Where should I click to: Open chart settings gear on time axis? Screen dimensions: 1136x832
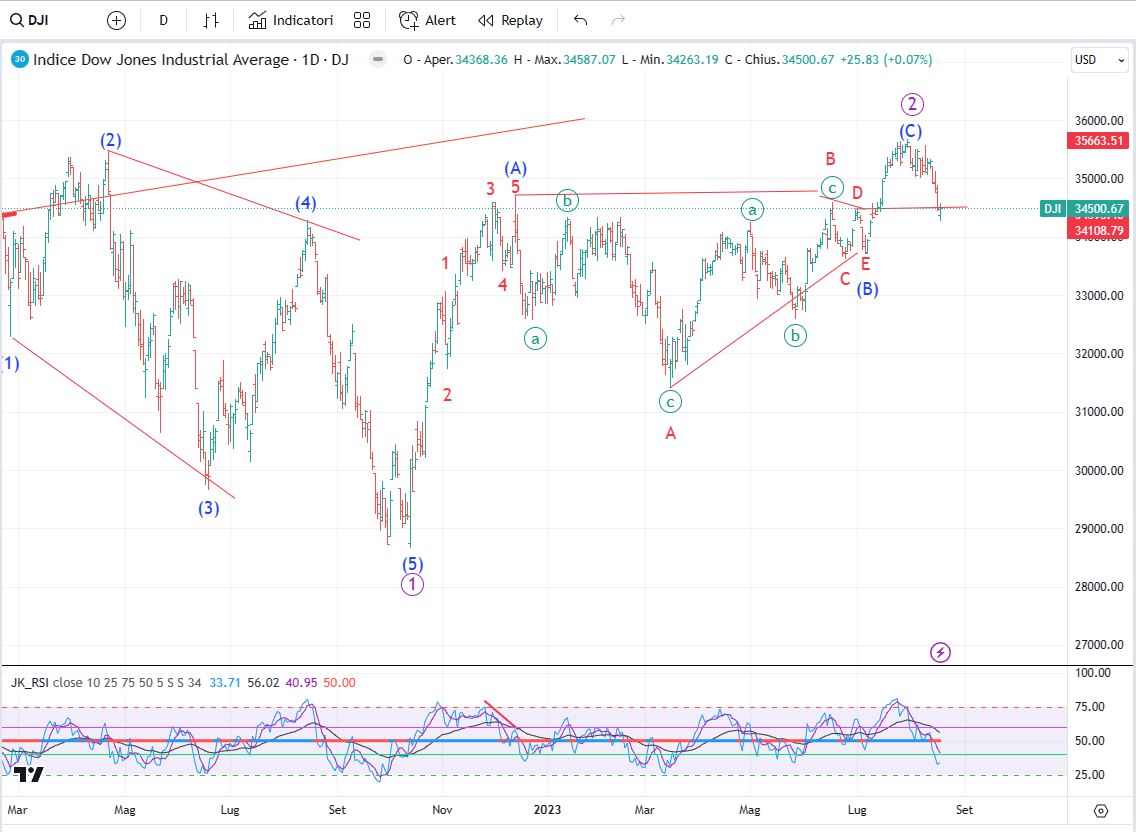[1100, 810]
